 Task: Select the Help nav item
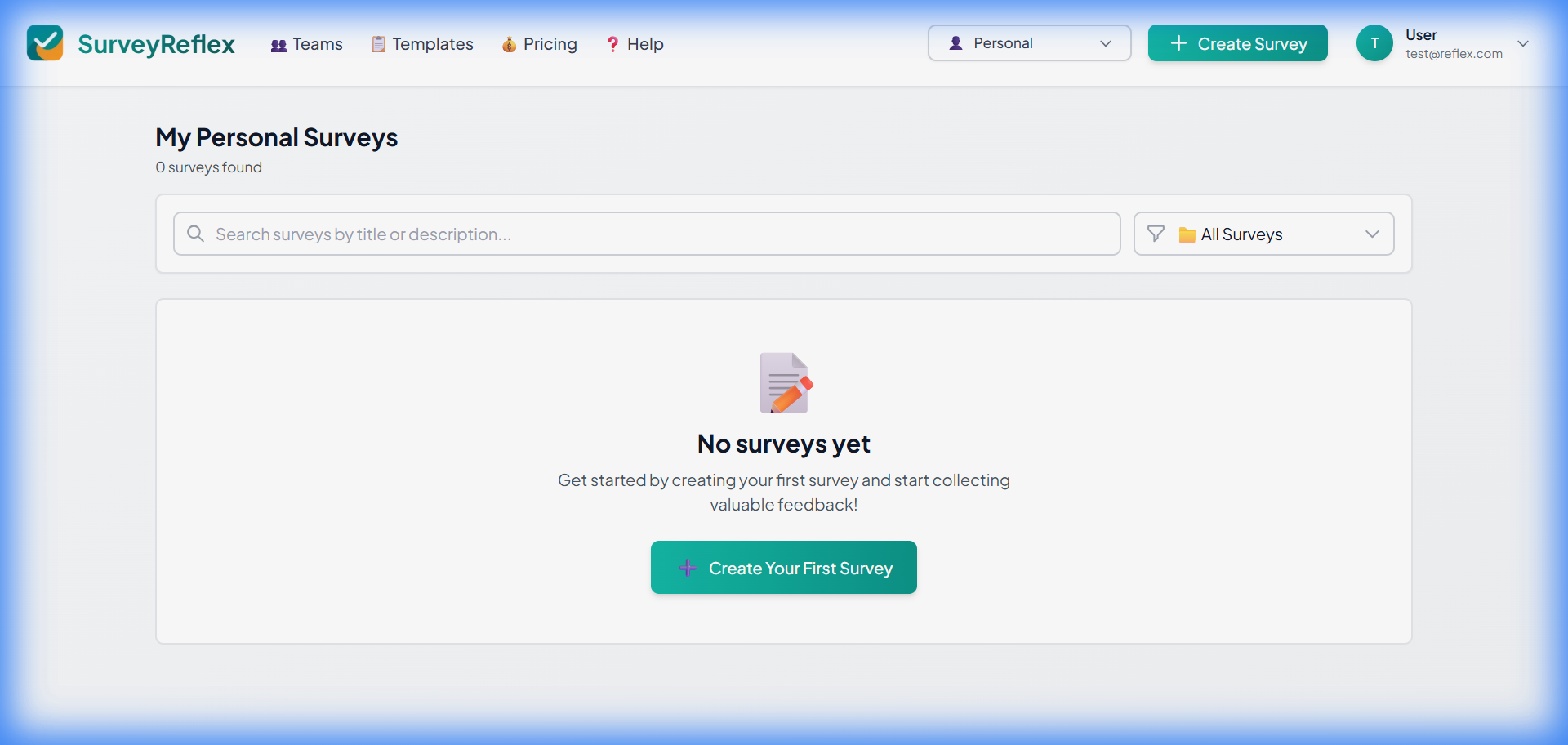pyautogui.click(x=644, y=44)
